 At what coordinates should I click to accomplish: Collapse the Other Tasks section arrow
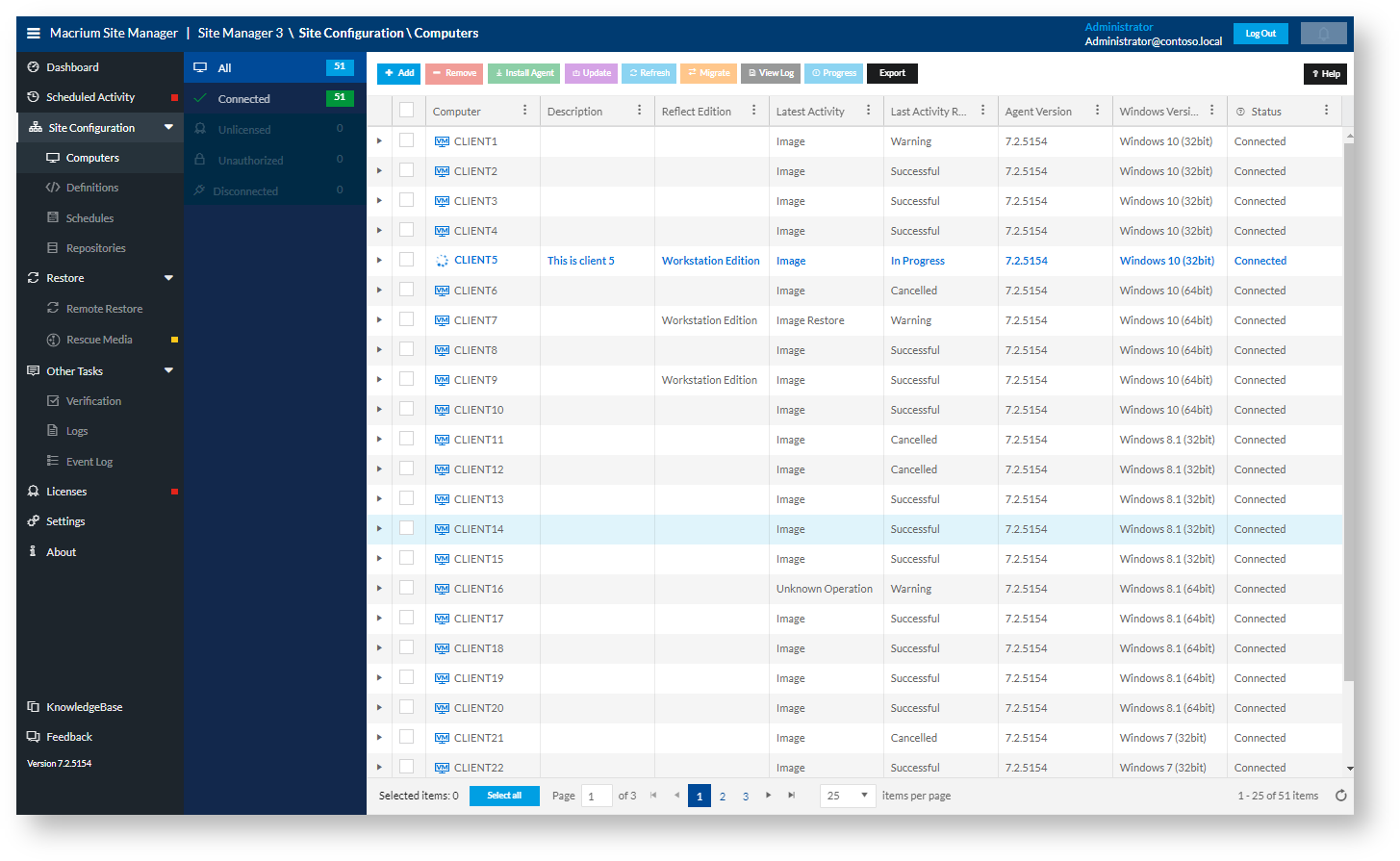click(169, 370)
